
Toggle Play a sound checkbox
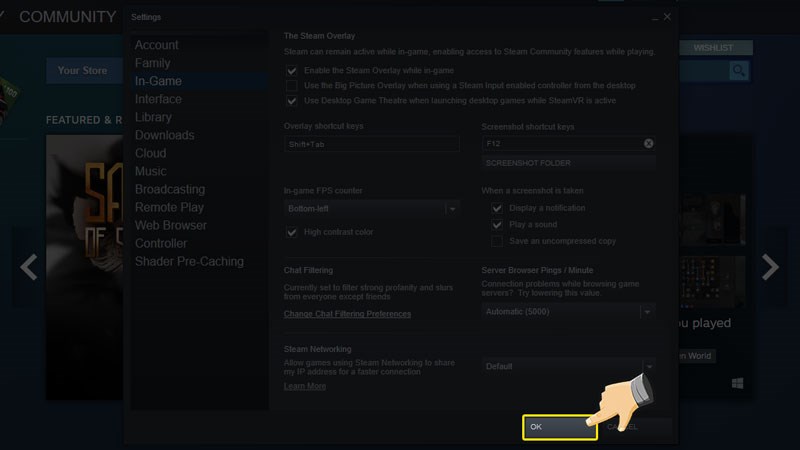point(496,224)
